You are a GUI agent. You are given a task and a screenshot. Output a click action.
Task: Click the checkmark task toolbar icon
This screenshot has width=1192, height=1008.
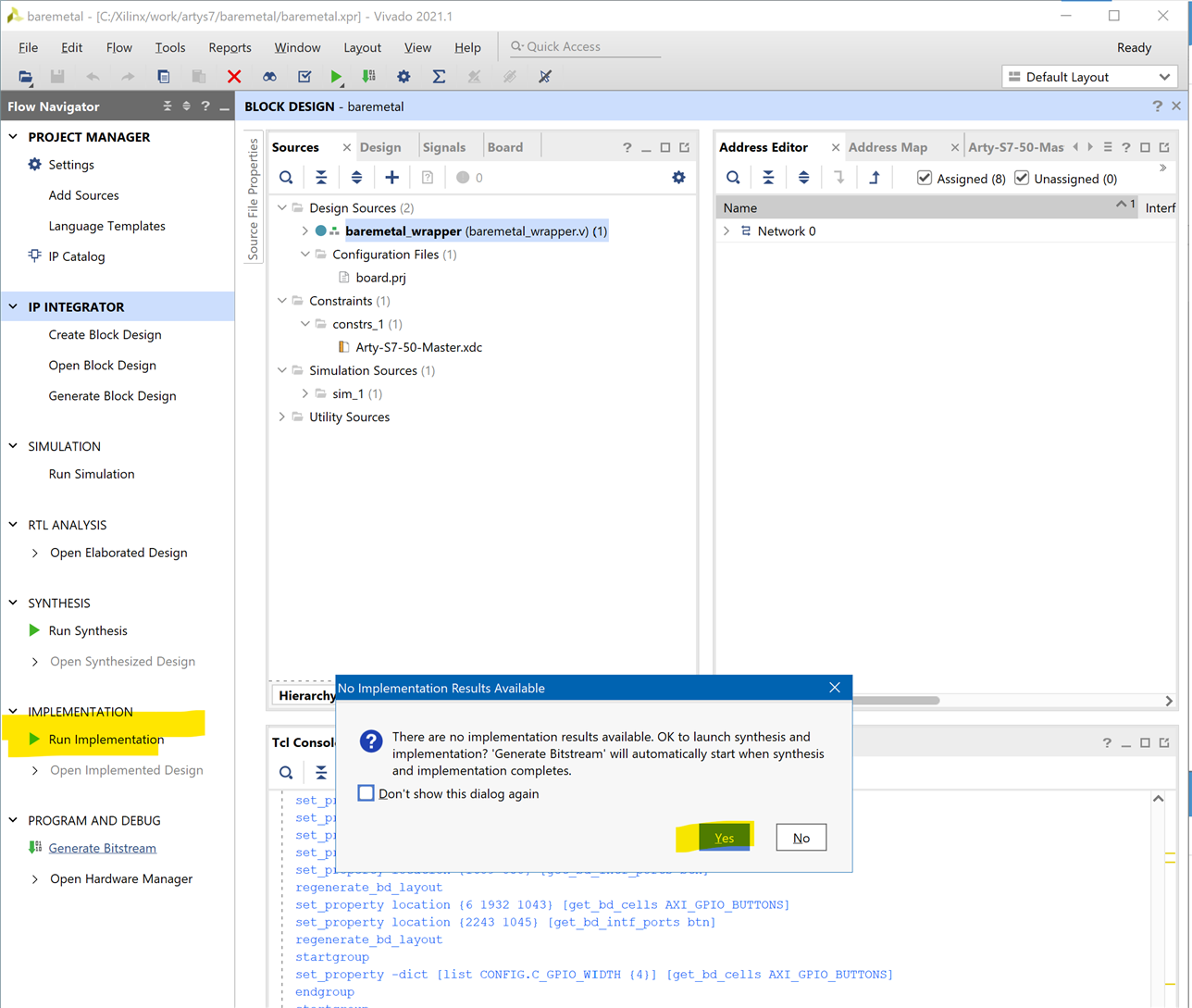pos(304,77)
